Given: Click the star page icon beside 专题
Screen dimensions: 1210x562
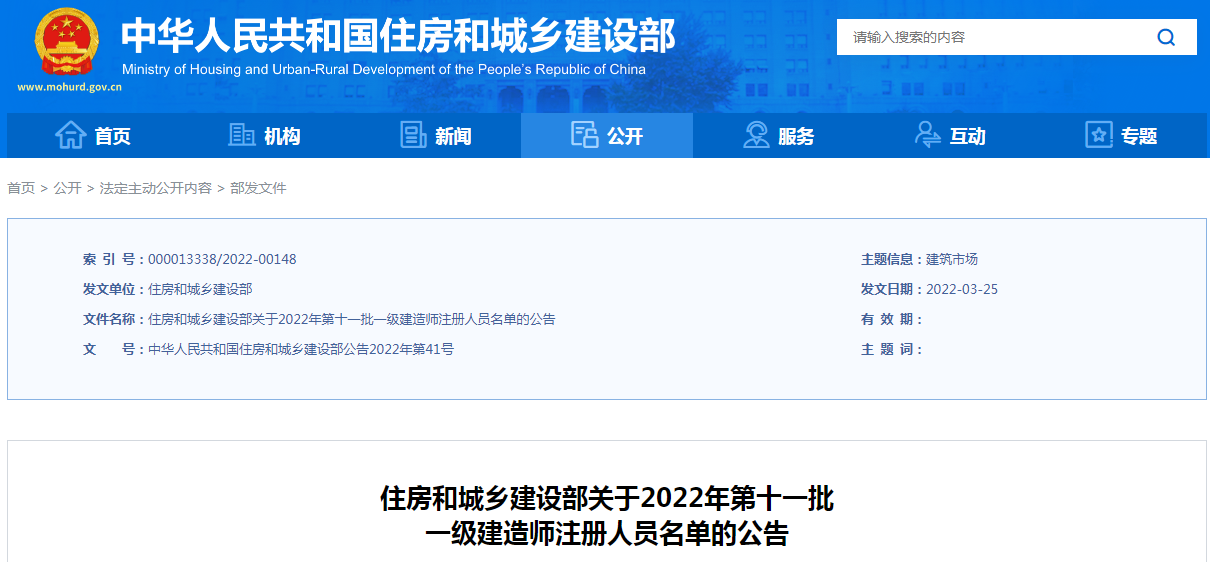Looking at the screenshot, I should pyautogui.click(x=1099, y=135).
